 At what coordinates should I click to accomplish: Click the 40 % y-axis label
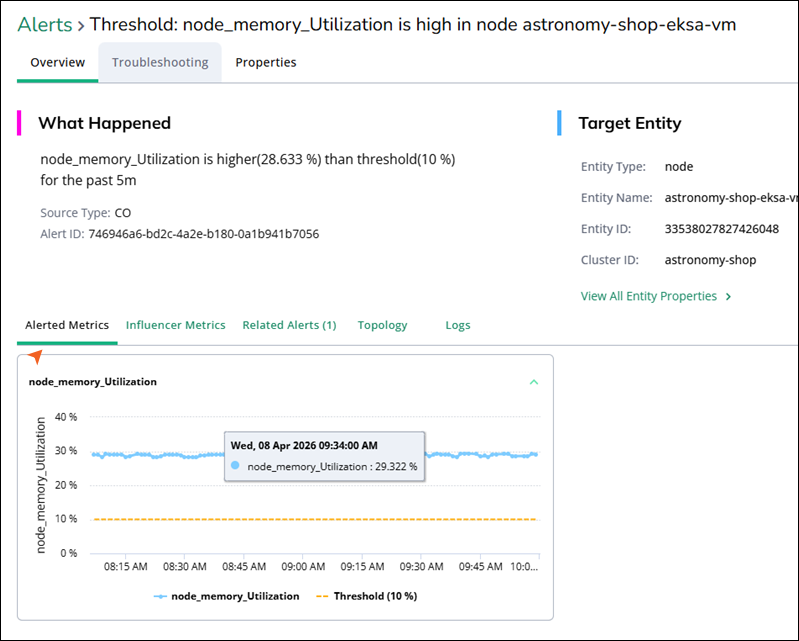66,417
